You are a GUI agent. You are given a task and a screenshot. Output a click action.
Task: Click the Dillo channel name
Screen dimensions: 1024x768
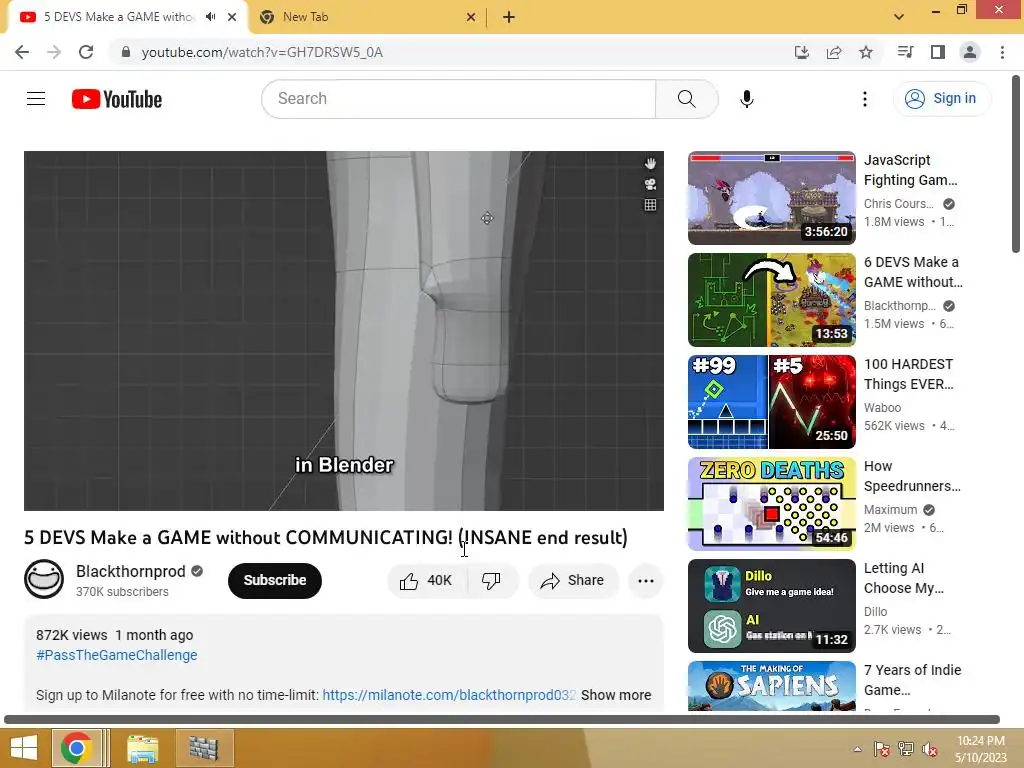(875, 611)
